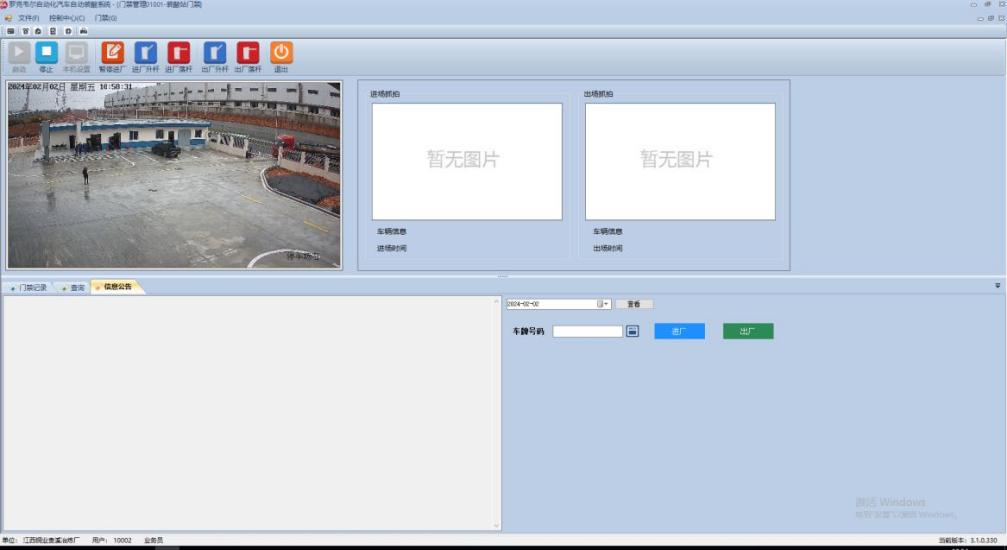Click the red 出厂落杆 lower-barrier icon
Screen dimensions: 1007x550
[x=247, y=53]
